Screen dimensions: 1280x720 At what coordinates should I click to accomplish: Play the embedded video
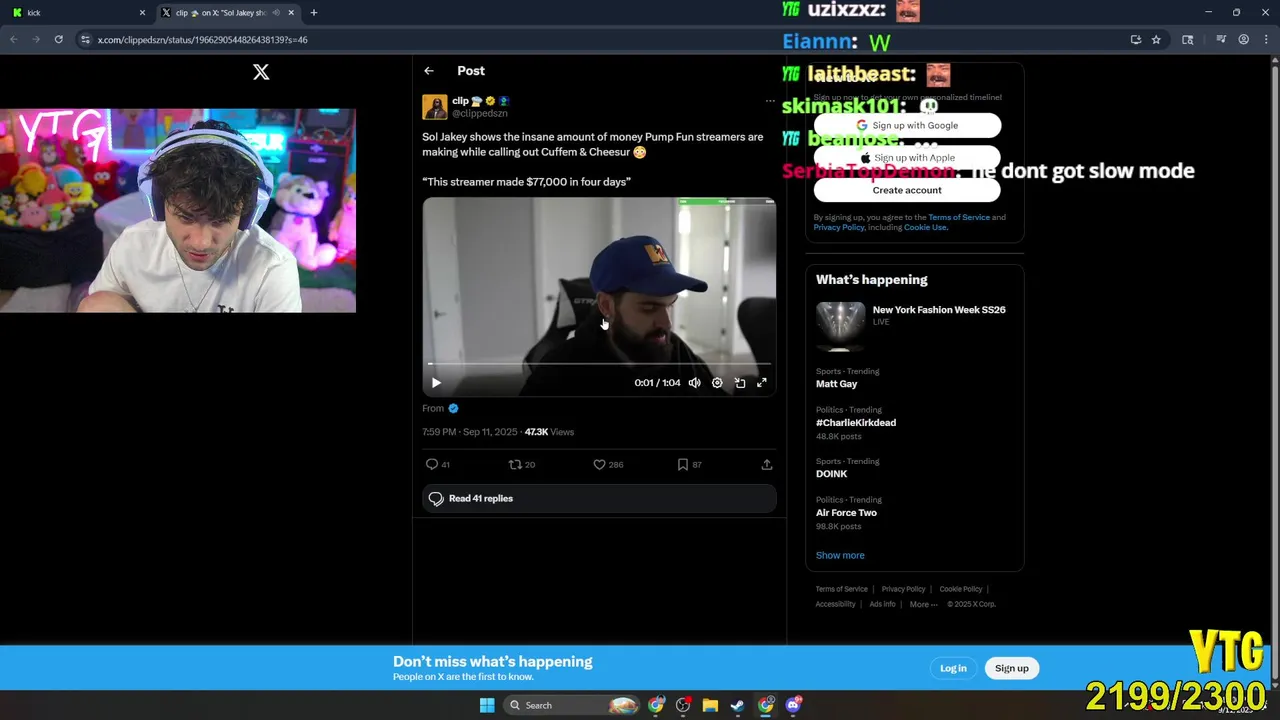click(x=436, y=383)
